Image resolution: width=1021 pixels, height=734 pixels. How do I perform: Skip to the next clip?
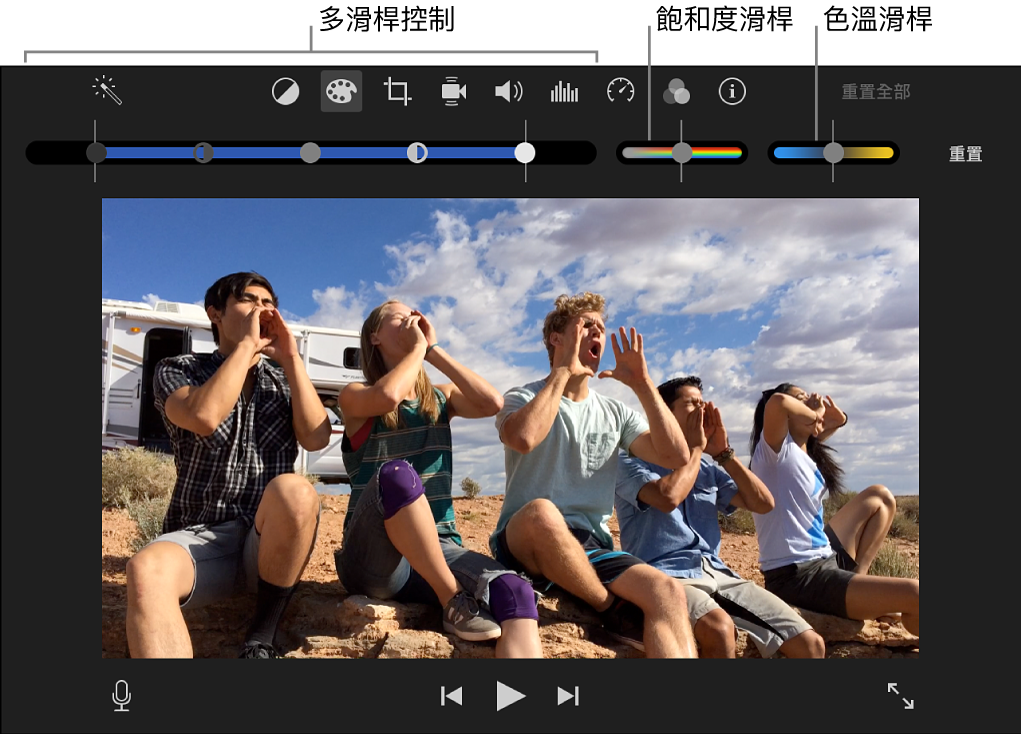[x=568, y=696]
